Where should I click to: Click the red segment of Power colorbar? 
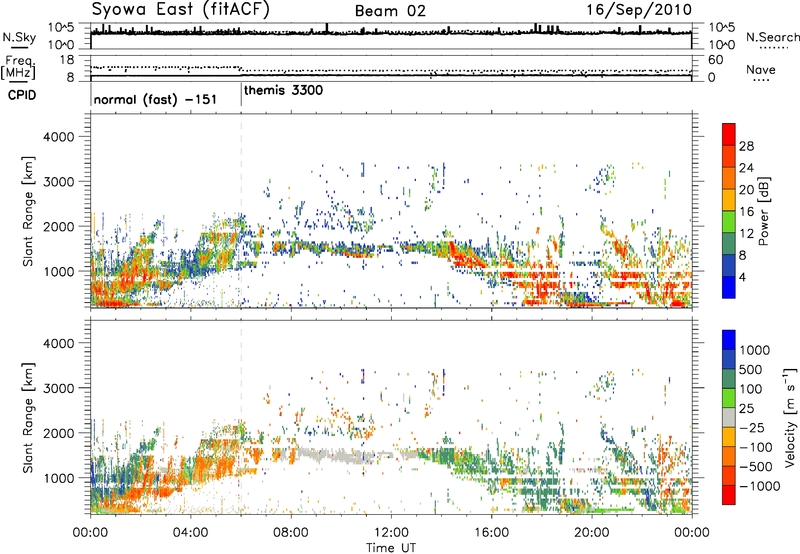[x=729, y=134]
